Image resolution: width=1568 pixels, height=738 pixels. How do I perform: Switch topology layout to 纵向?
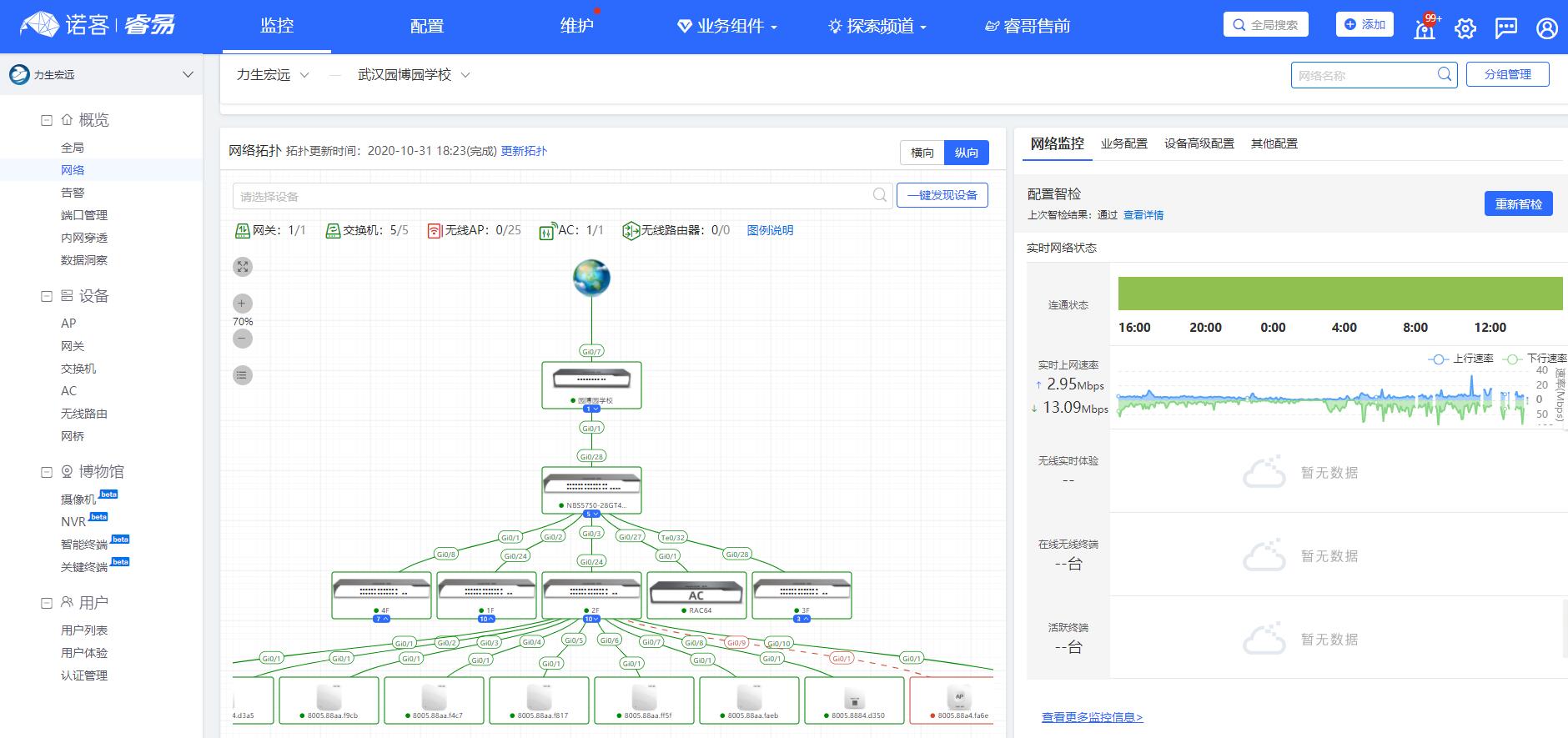tap(966, 153)
